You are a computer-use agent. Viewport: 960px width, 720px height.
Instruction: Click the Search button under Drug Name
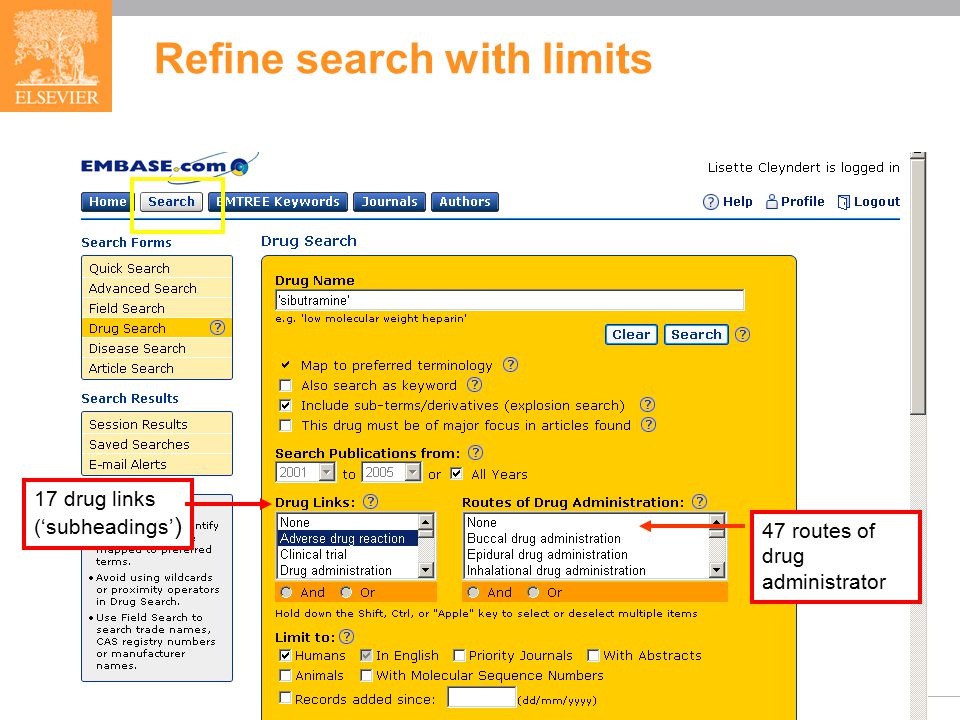[x=696, y=334]
